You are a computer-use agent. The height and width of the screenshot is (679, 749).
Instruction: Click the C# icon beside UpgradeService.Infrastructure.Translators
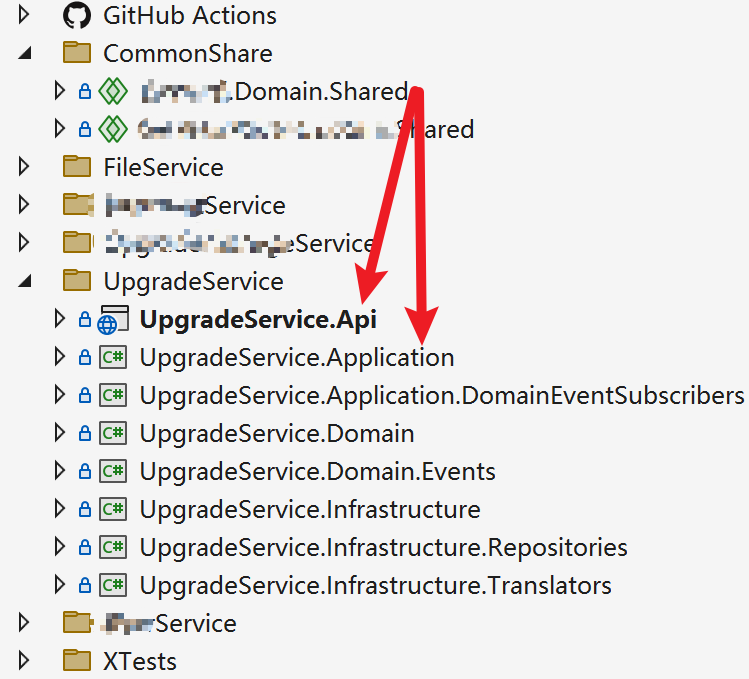pos(112,586)
